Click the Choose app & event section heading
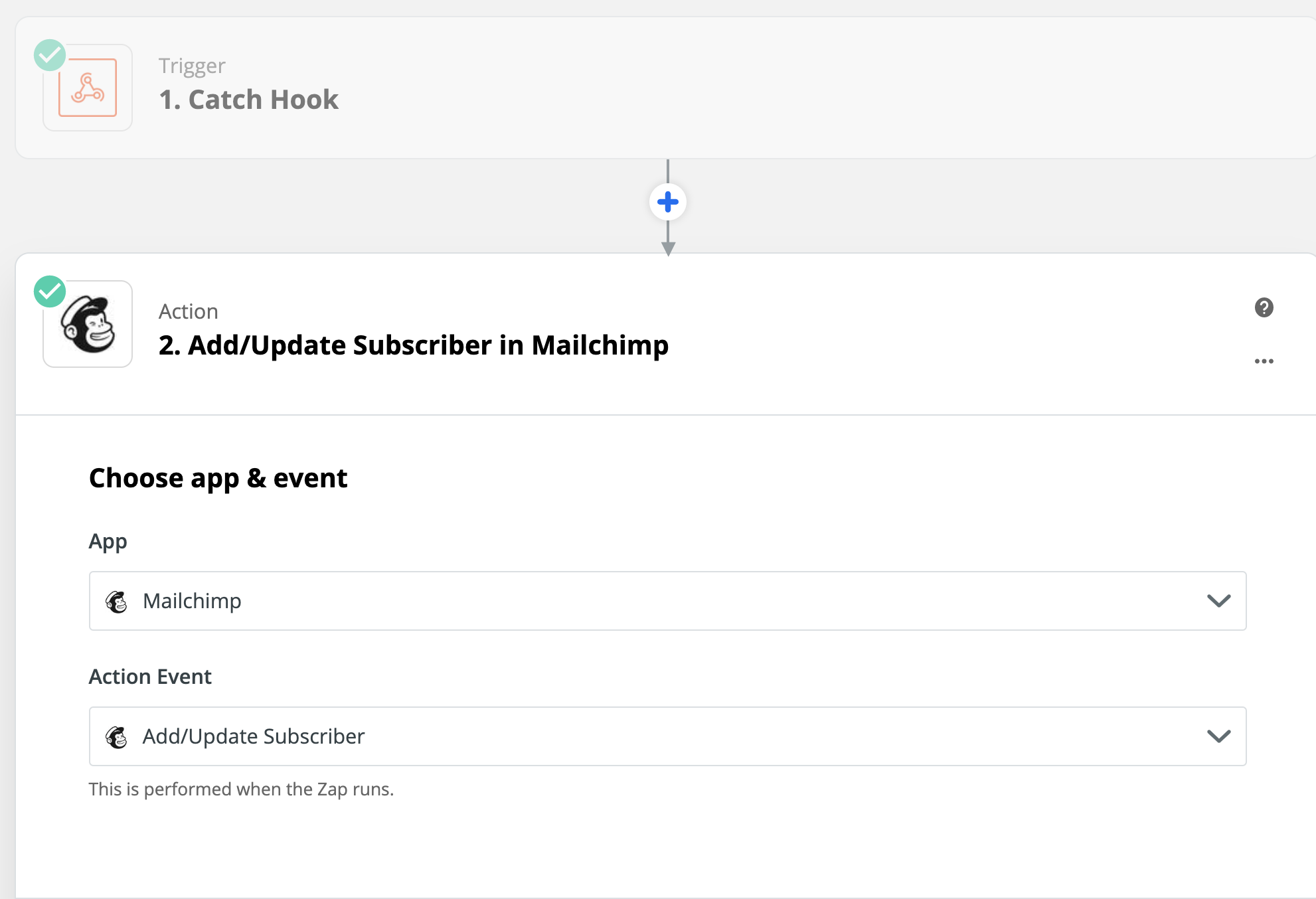 (218, 478)
